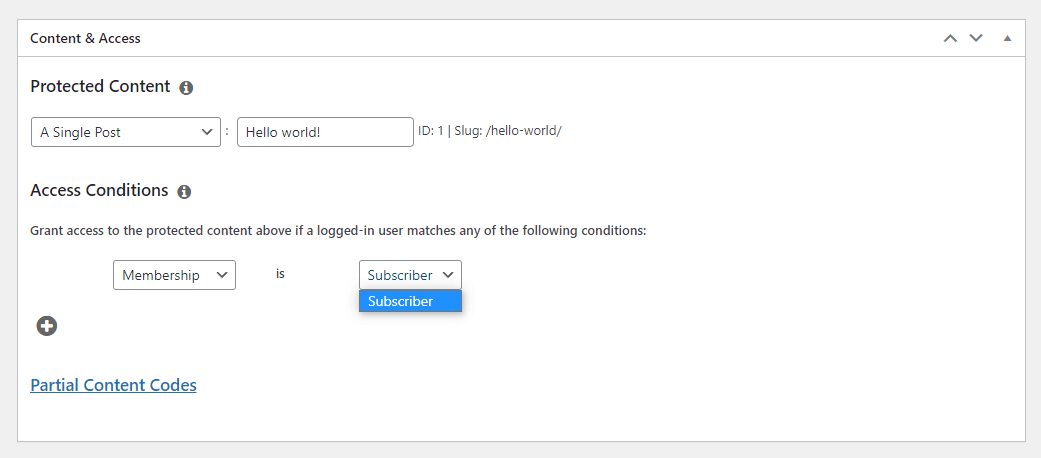Open the A Single Post dropdown
This screenshot has width=1041, height=458.
tap(126, 132)
